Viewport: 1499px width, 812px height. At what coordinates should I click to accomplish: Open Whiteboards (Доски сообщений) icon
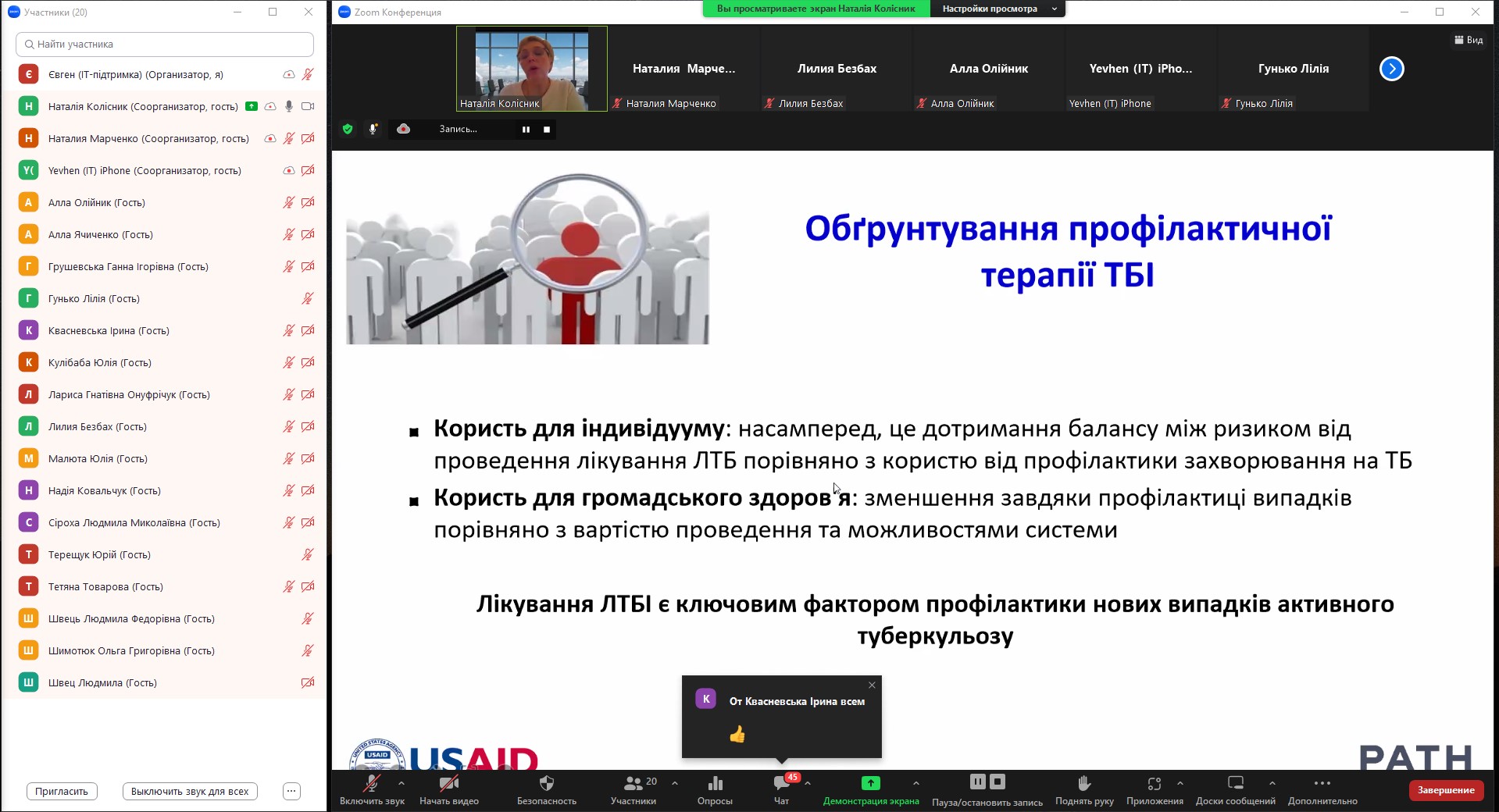[x=1235, y=783]
